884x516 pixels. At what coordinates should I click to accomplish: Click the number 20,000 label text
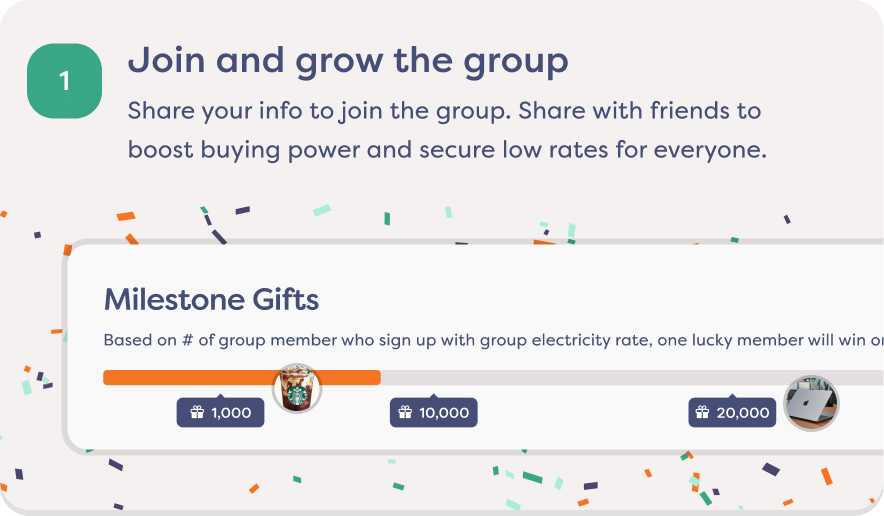click(x=744, y=412)
